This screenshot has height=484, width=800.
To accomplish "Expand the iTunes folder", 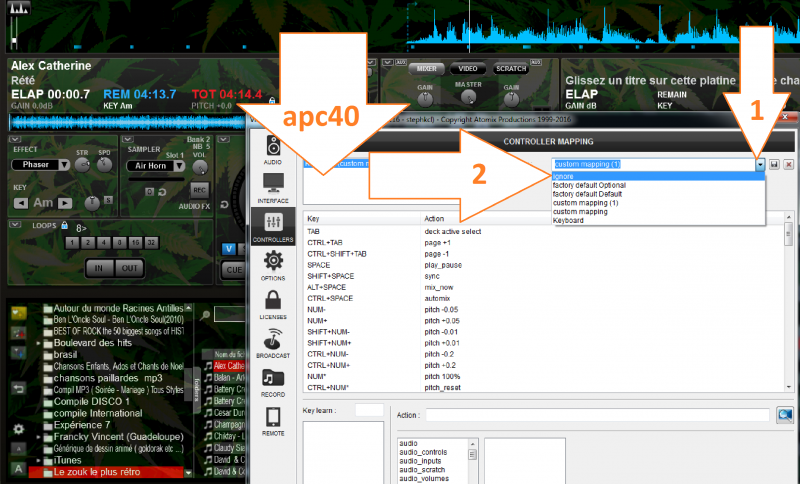I will [x=38, y=461].
